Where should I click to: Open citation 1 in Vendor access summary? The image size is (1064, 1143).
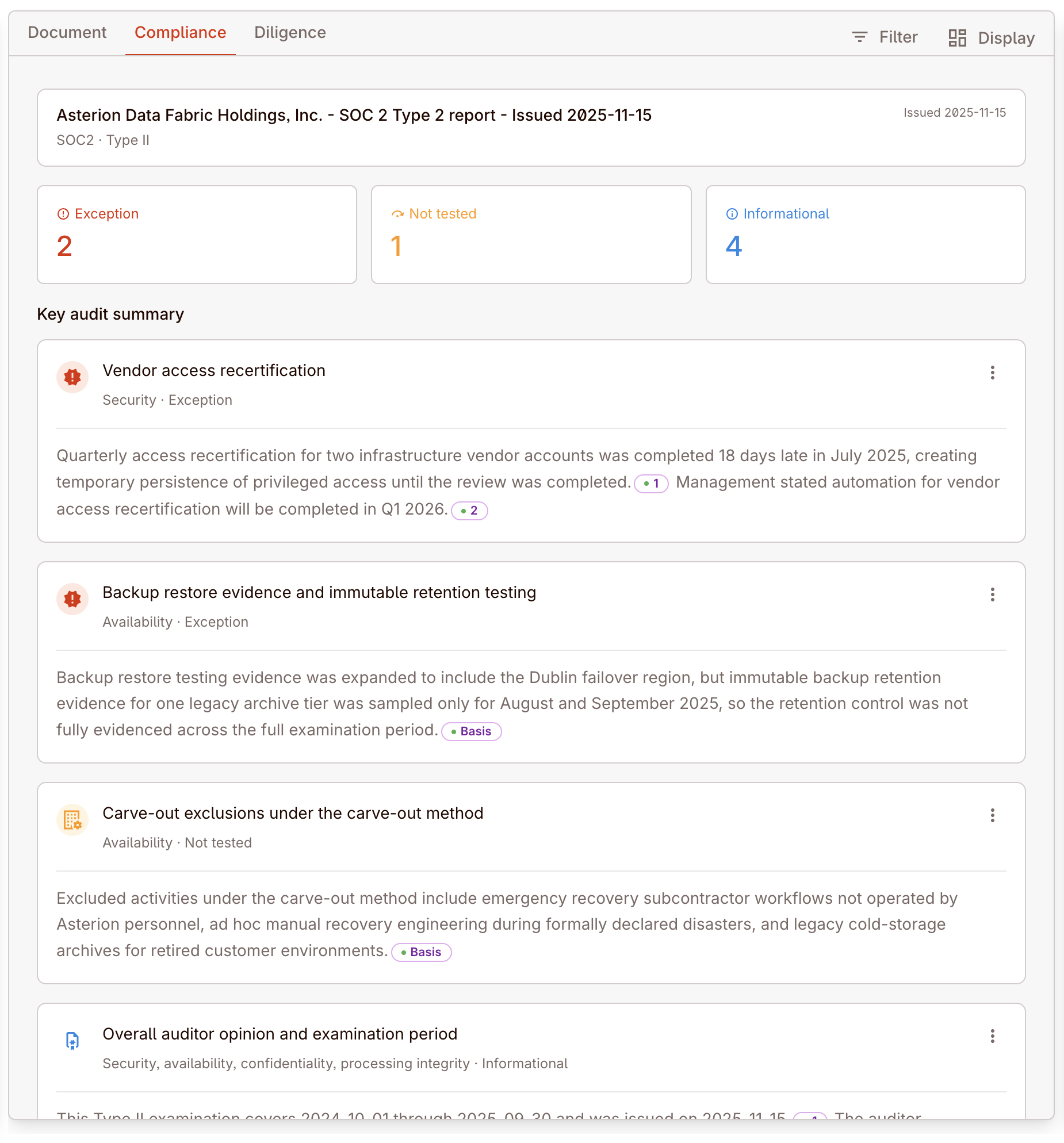(651, 484)
